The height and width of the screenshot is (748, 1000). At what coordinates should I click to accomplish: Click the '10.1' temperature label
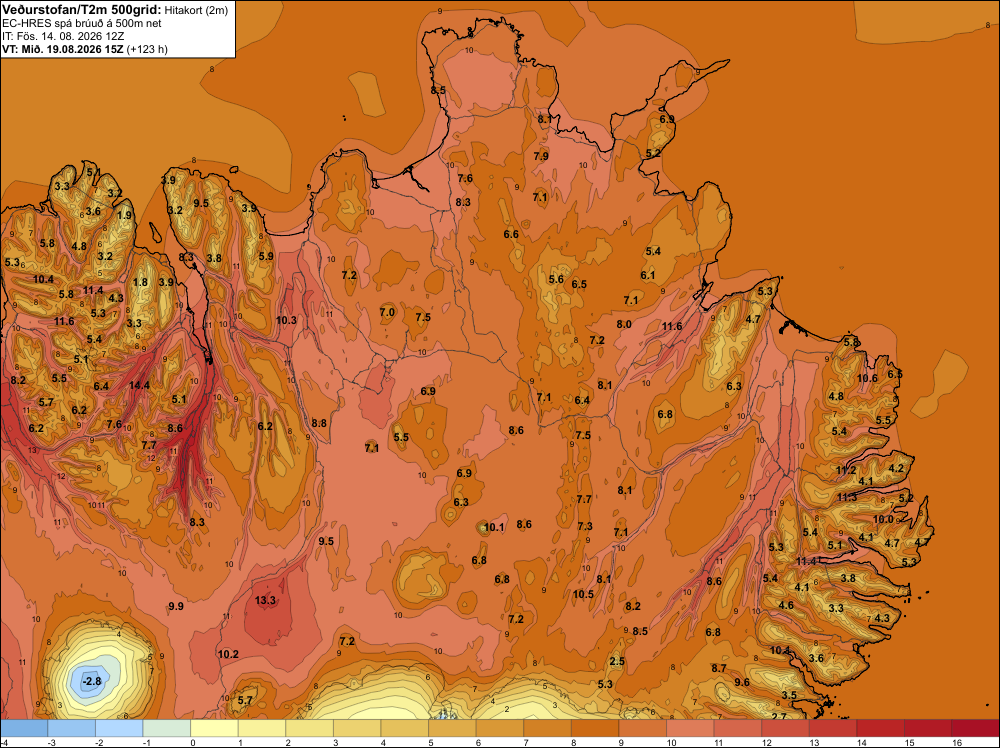tap(494, 527)
